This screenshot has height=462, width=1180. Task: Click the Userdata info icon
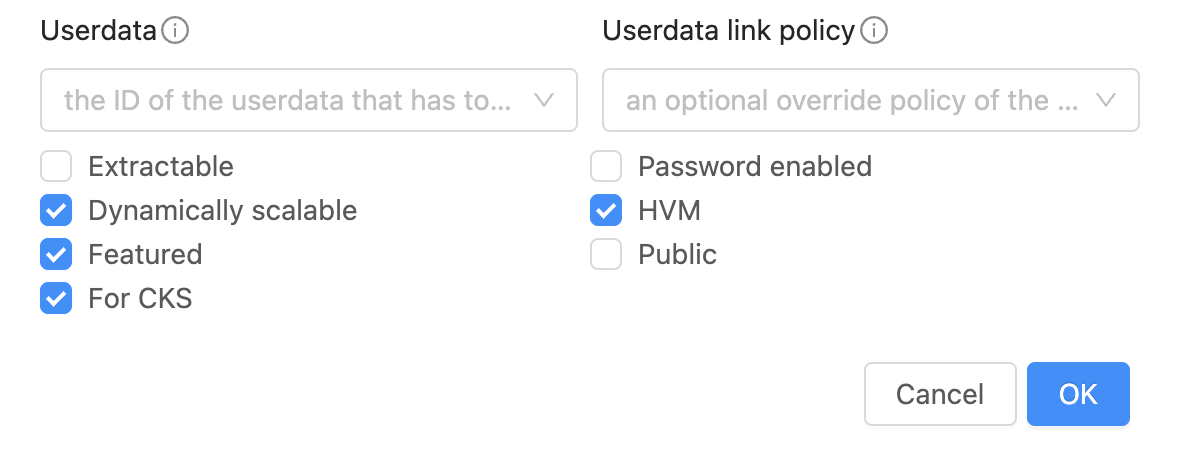(175, 31)
